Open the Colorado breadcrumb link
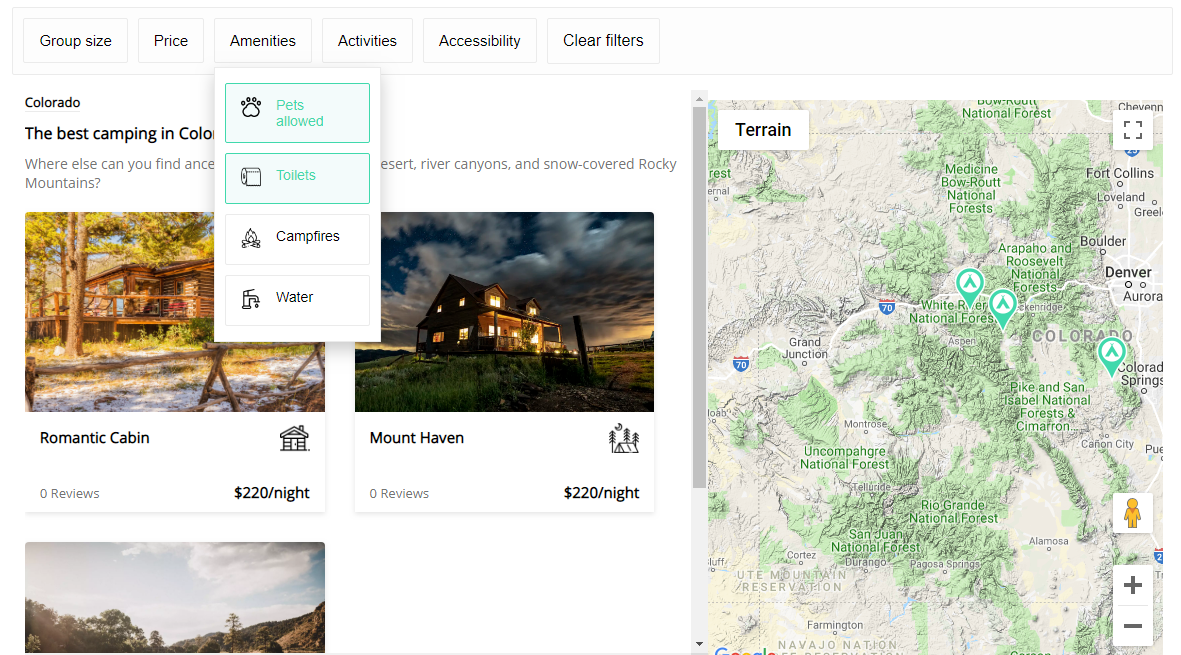 tap(53, 102)
